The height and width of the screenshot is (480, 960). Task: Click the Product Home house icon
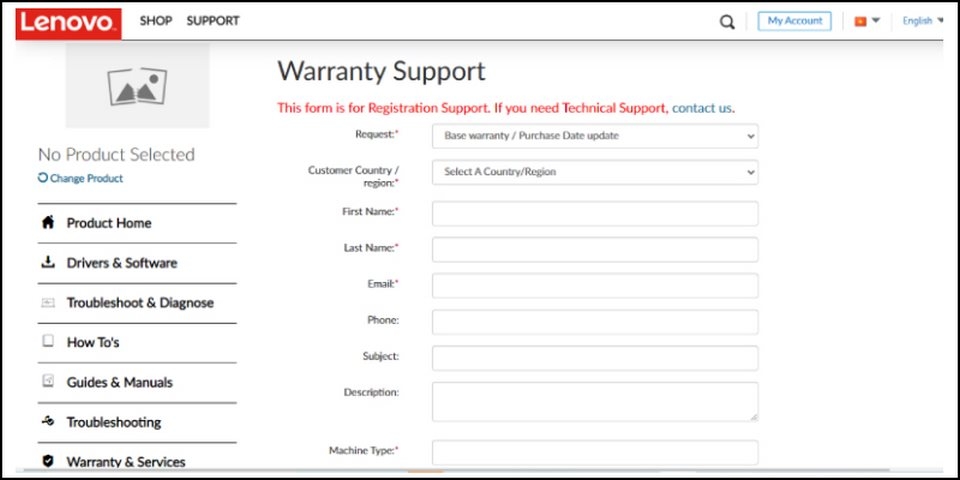48,222
